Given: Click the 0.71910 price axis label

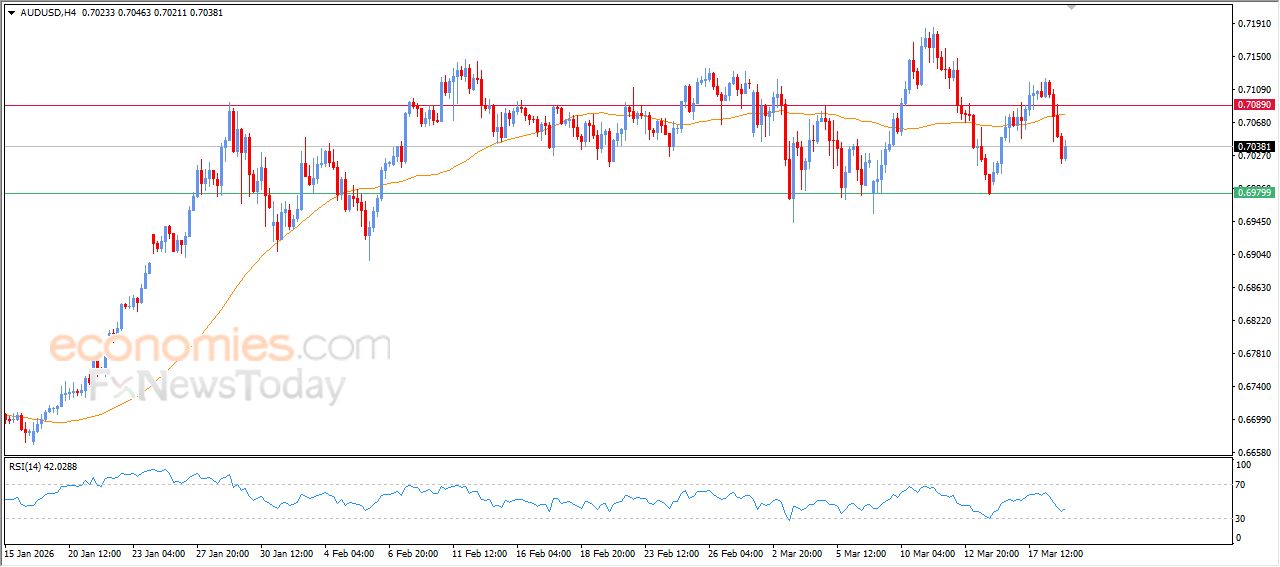Looking at the screenshot, I should click(x=1254, y=23).
